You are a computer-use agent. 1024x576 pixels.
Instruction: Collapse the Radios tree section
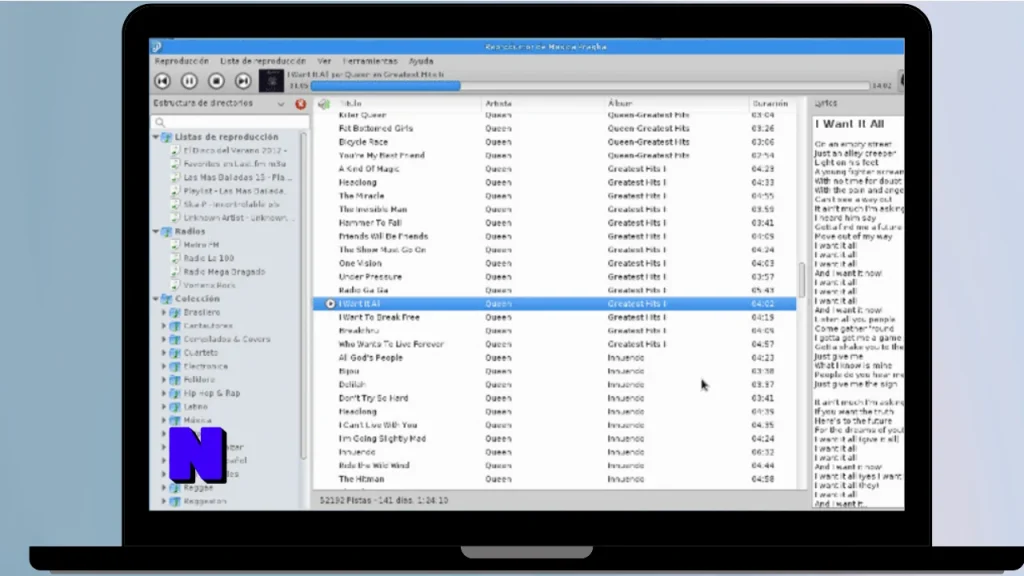[x=156, y=231]
